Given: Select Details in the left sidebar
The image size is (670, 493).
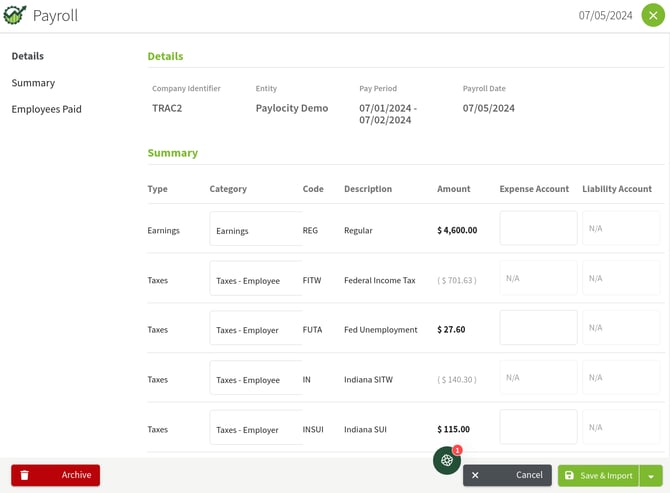Looking at the screenshot, I should point(28,56).
